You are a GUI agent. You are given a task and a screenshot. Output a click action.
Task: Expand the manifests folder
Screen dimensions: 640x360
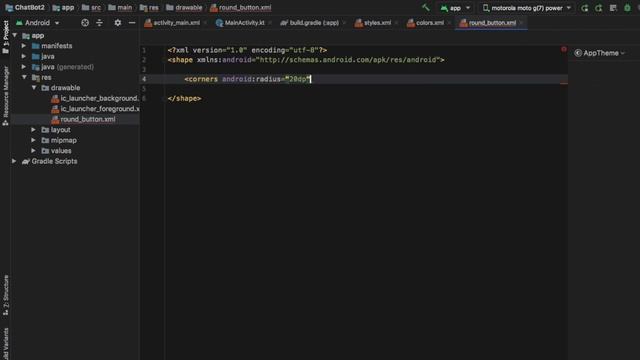(x=24, y=46)
